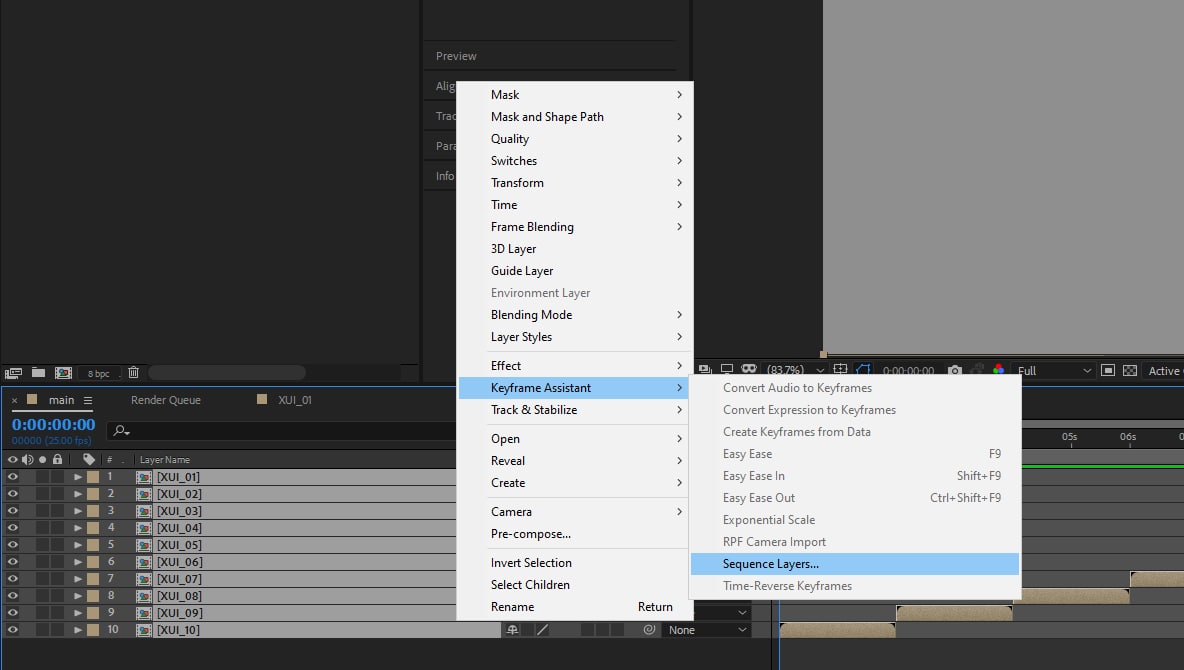
Task: Open the magnification ratio dropdown
Action: coord(795,370)
